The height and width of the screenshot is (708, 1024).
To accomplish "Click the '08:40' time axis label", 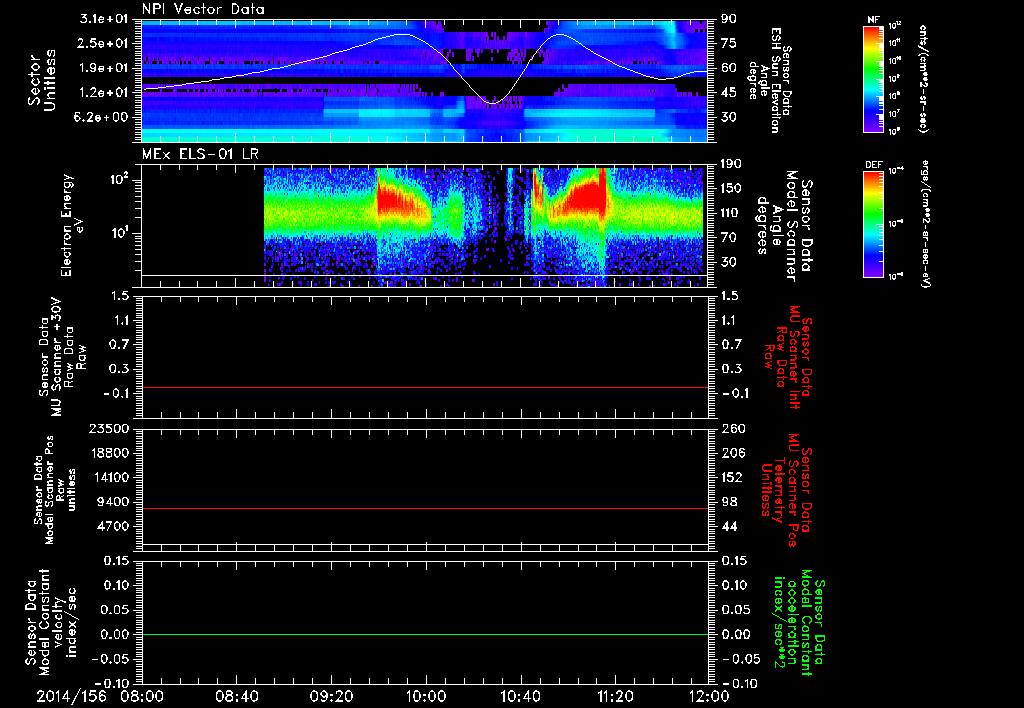I will 236,696.
